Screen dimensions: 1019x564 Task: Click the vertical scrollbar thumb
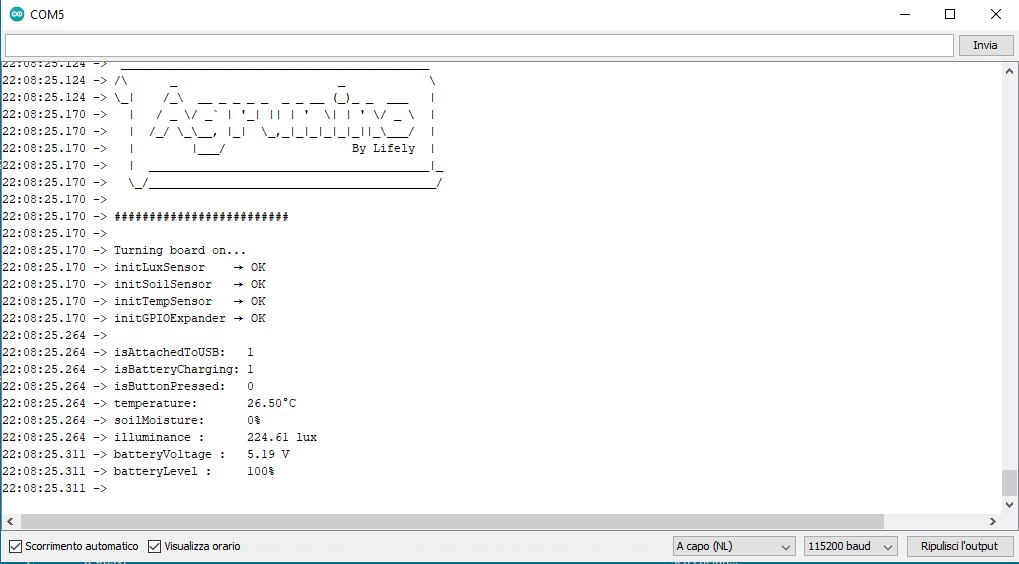coord(1009,482)
